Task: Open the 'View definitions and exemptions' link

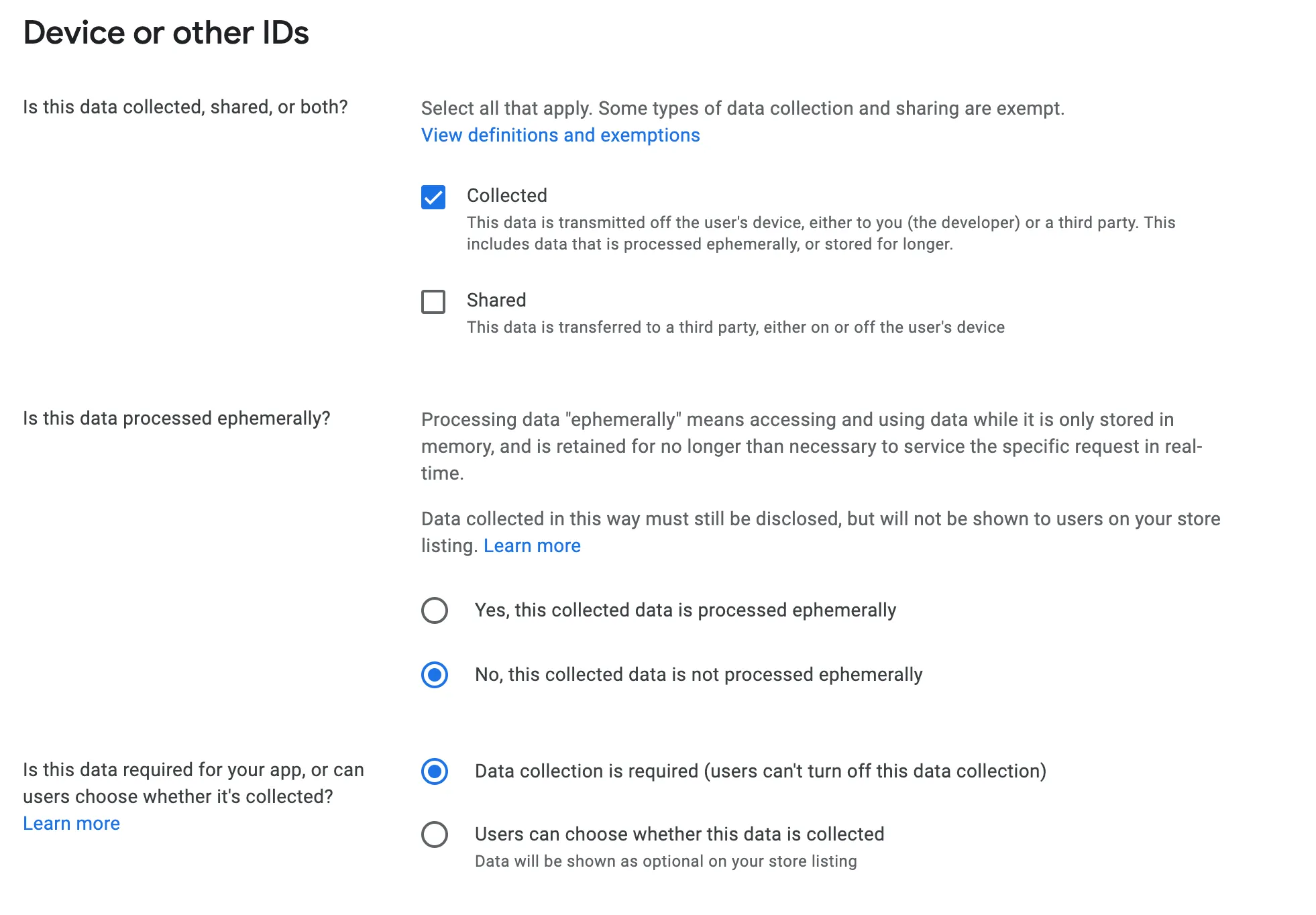Action: pyautogui.click(x=560, y=136)
